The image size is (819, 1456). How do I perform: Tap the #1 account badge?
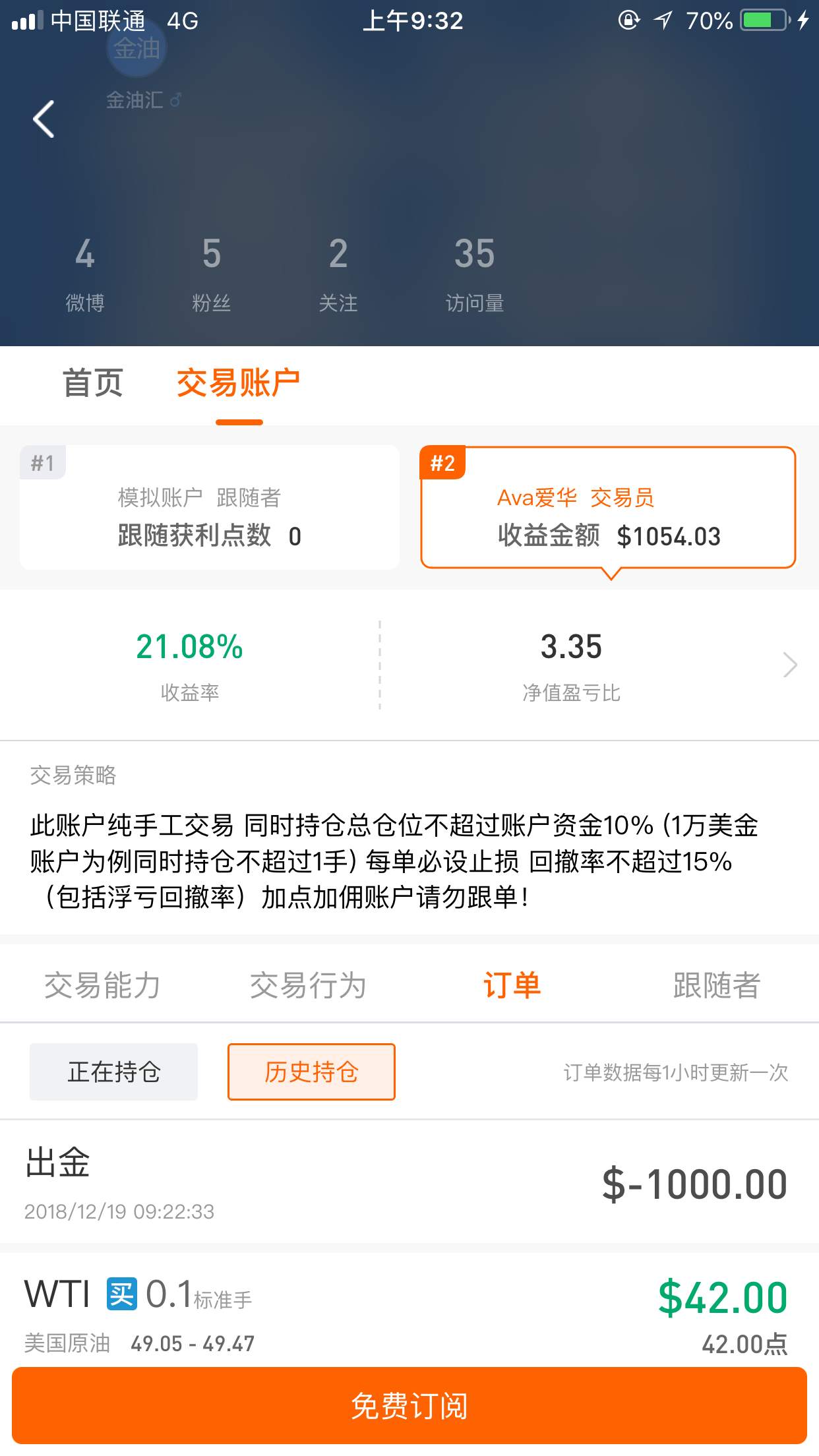tap(43, 463)
